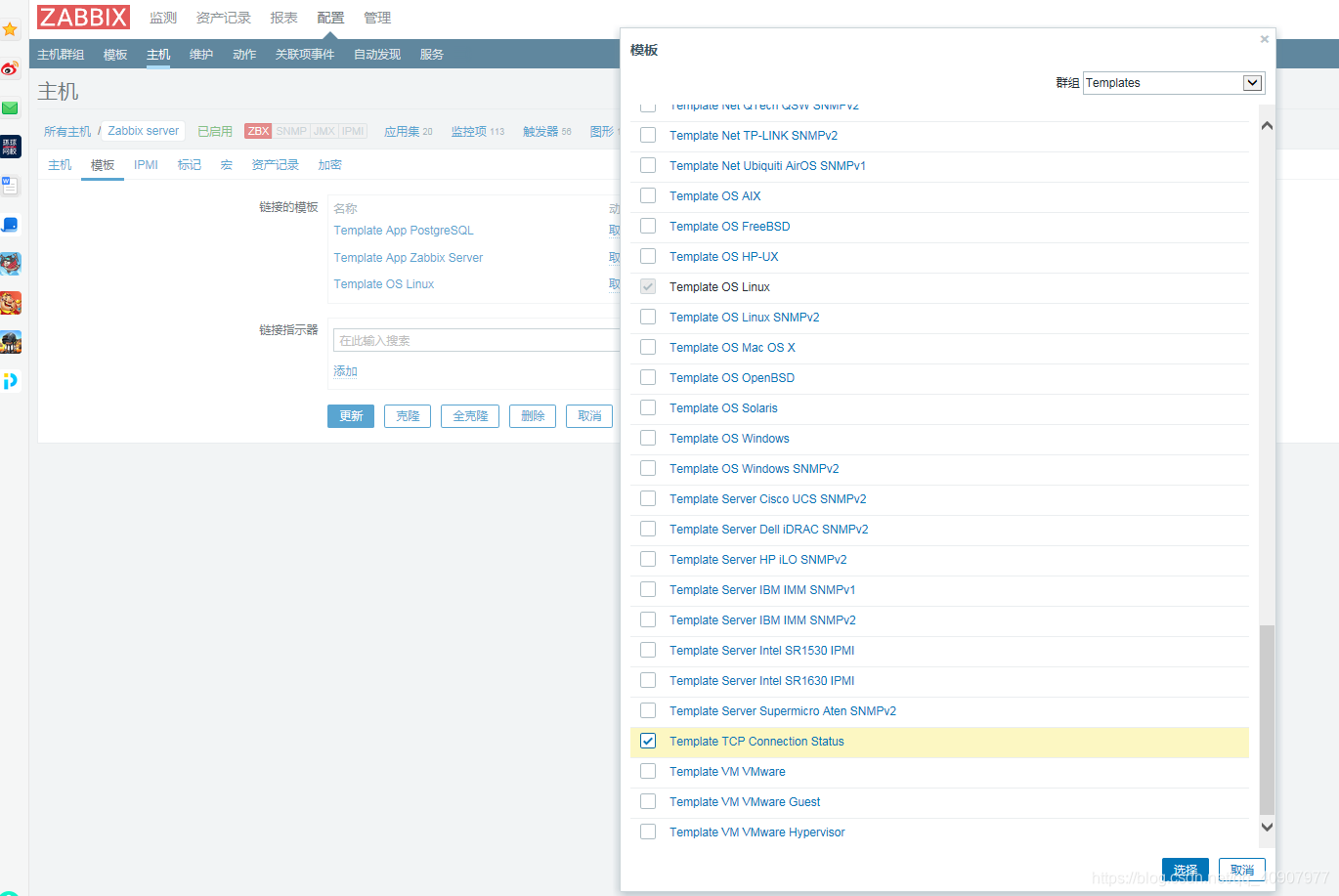Open 监控项 113 link
1339x896 pixels.
tap(478, 131)
